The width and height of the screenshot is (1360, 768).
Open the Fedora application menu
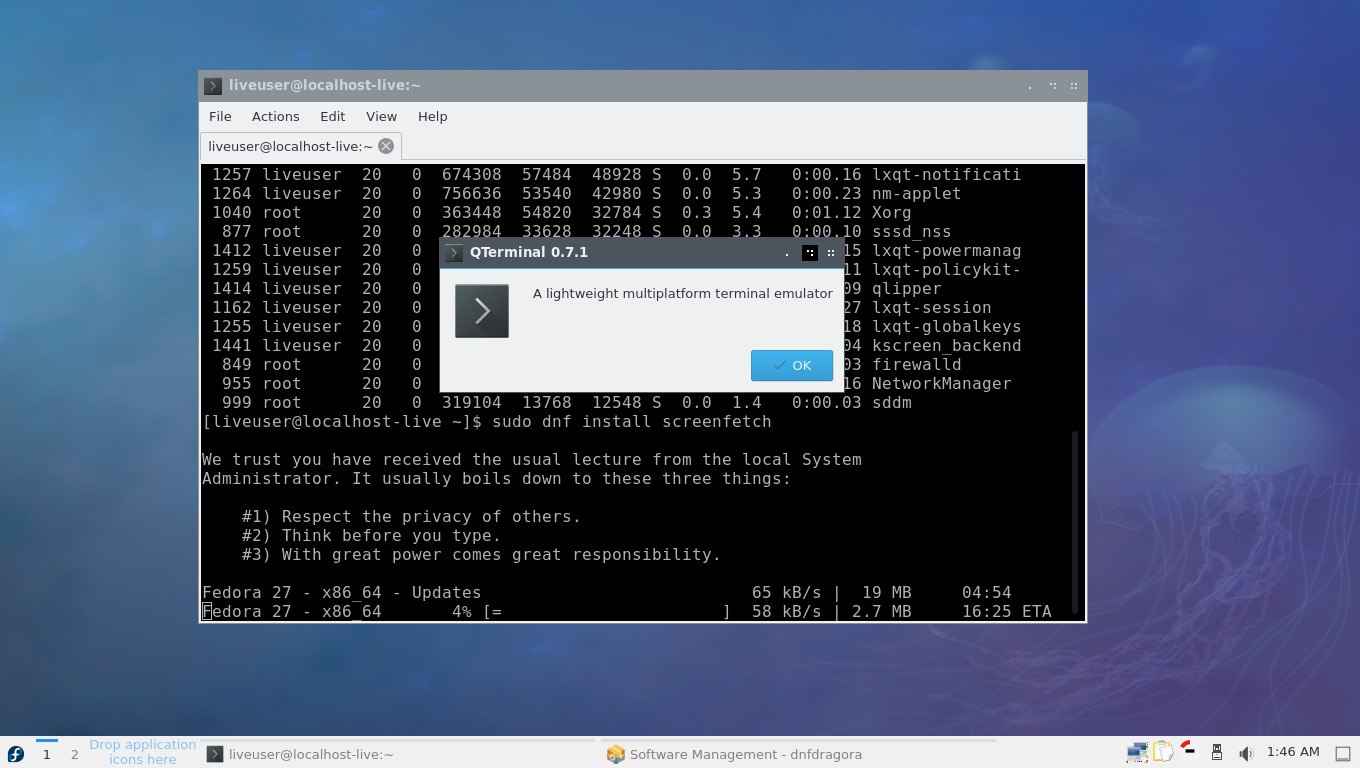click(x=13, y=753)
